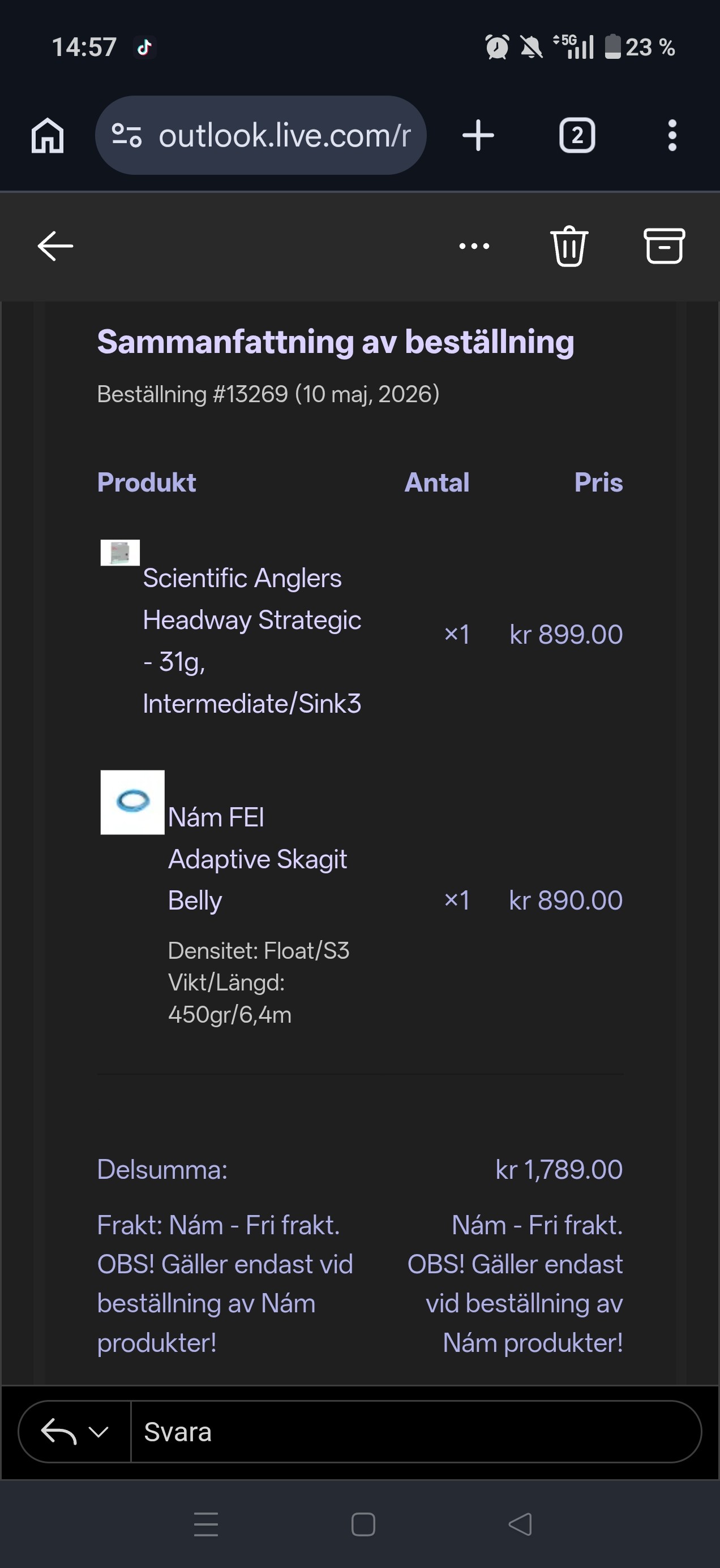Tap the reply arrow icon
This screenshot has width=720, height=1568.
click(58, 1432)
